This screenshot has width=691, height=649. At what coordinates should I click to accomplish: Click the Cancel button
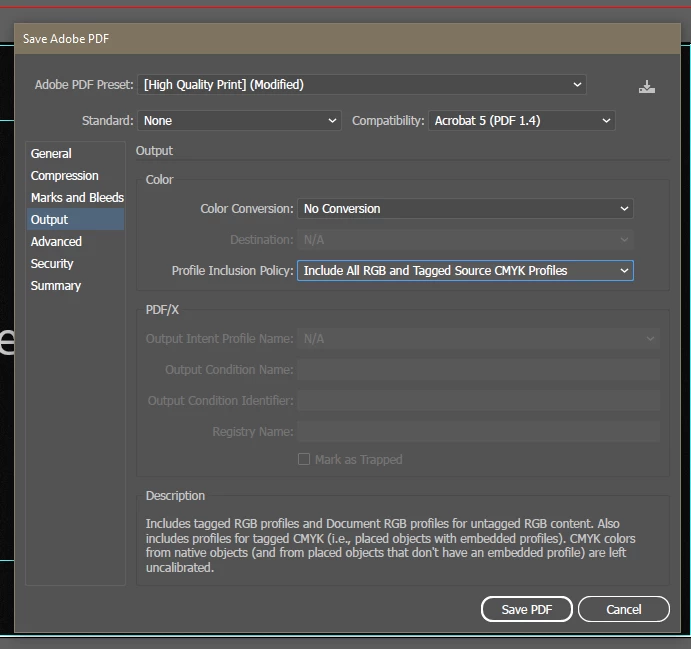(x=624, y=609)
